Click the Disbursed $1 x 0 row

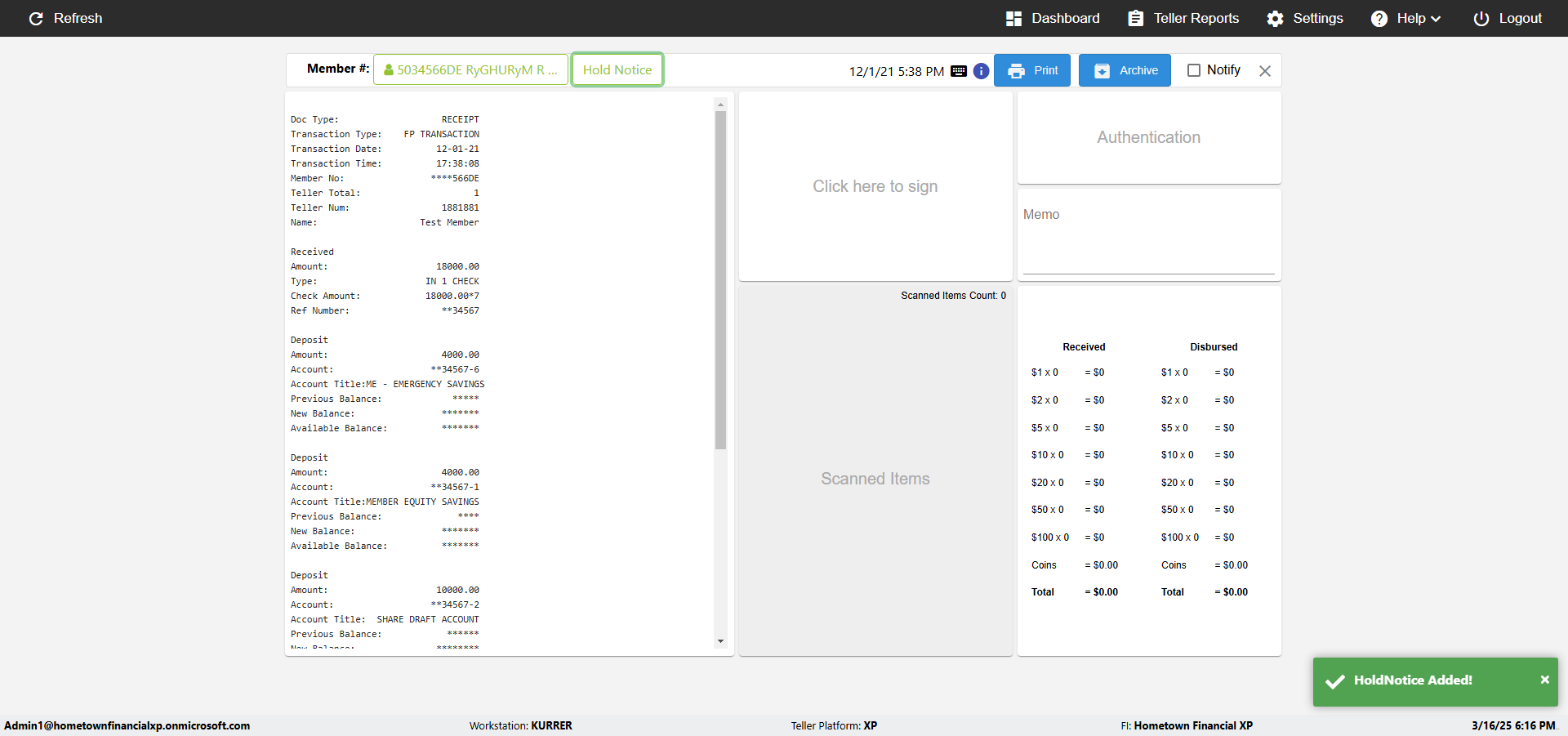coord(1198,372)
